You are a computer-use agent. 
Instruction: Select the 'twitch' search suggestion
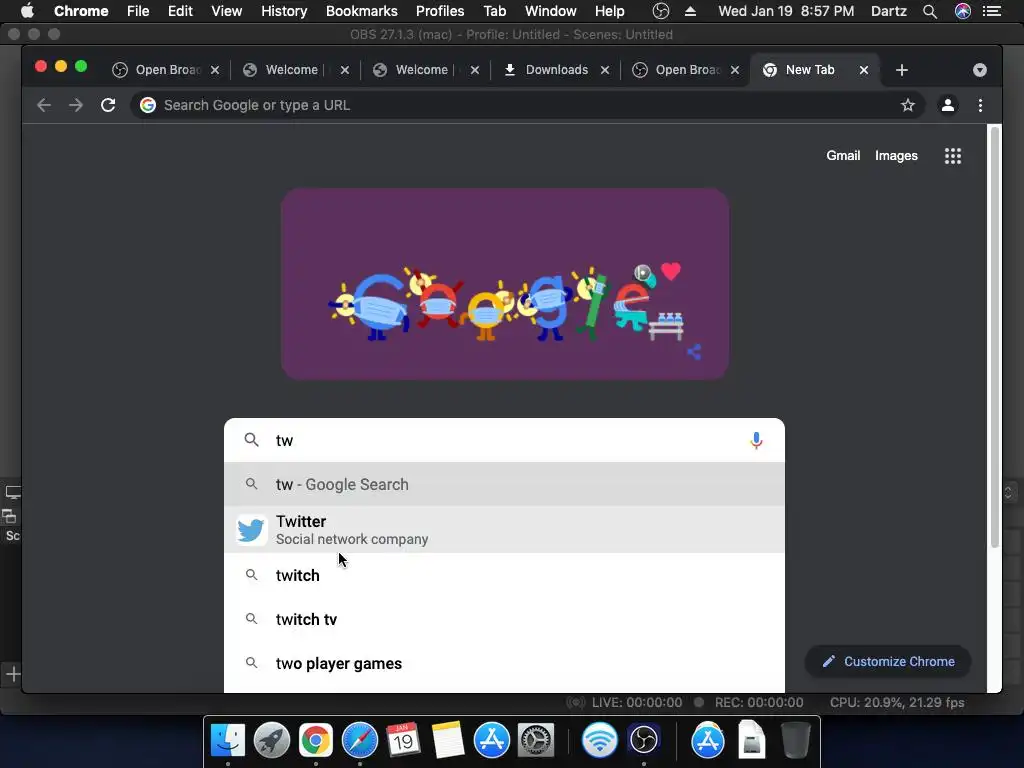click(x=504, y=575)
